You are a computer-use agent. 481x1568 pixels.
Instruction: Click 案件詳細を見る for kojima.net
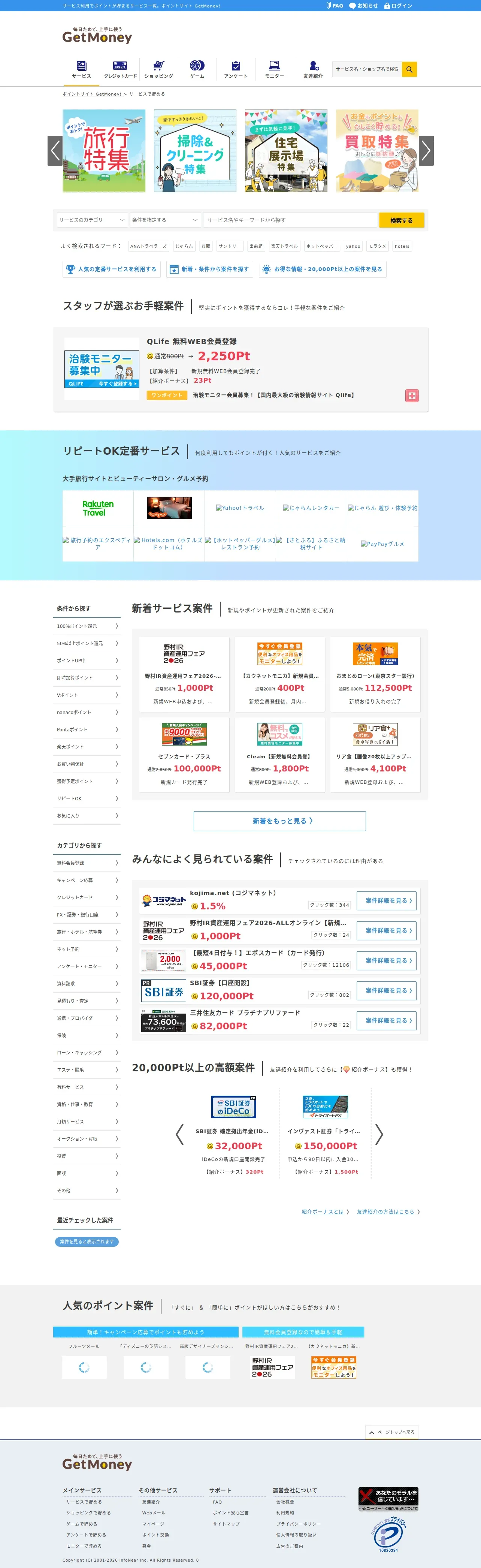point(387,901)
